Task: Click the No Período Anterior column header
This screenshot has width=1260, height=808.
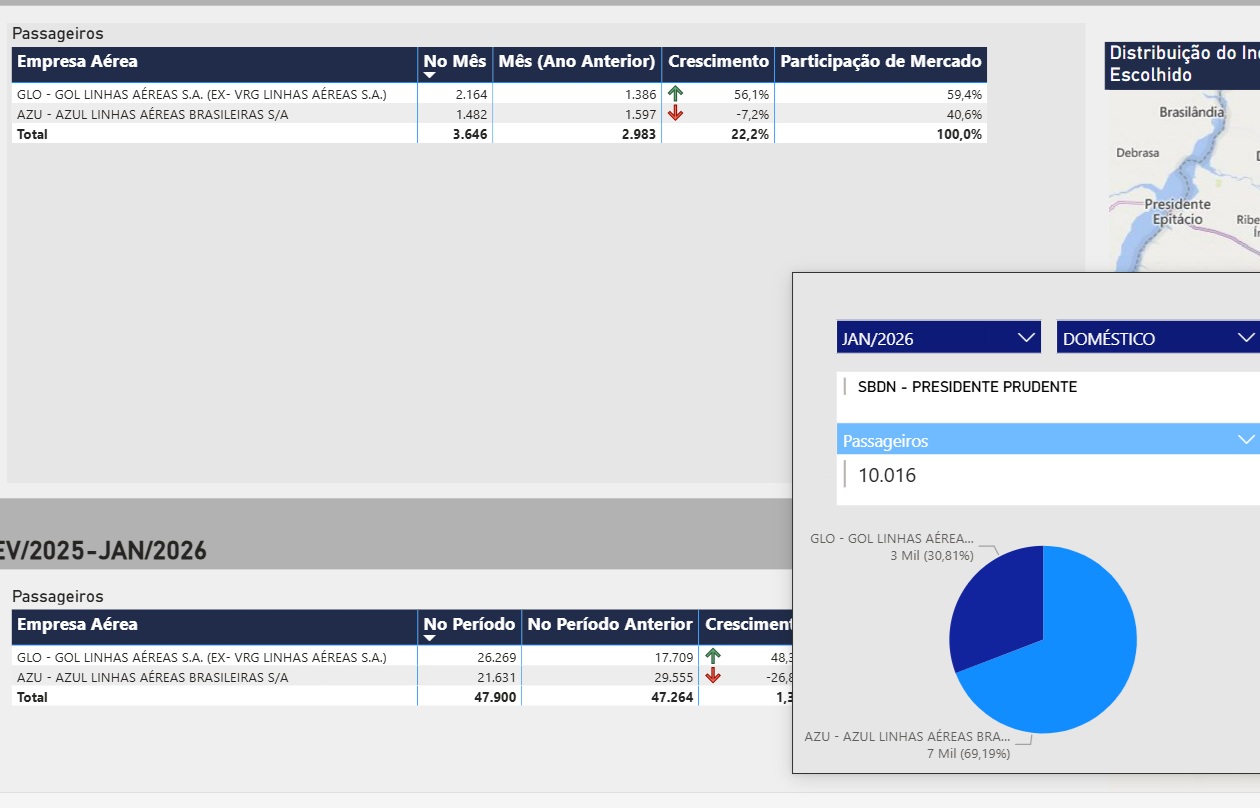Action: coord(609,625)
